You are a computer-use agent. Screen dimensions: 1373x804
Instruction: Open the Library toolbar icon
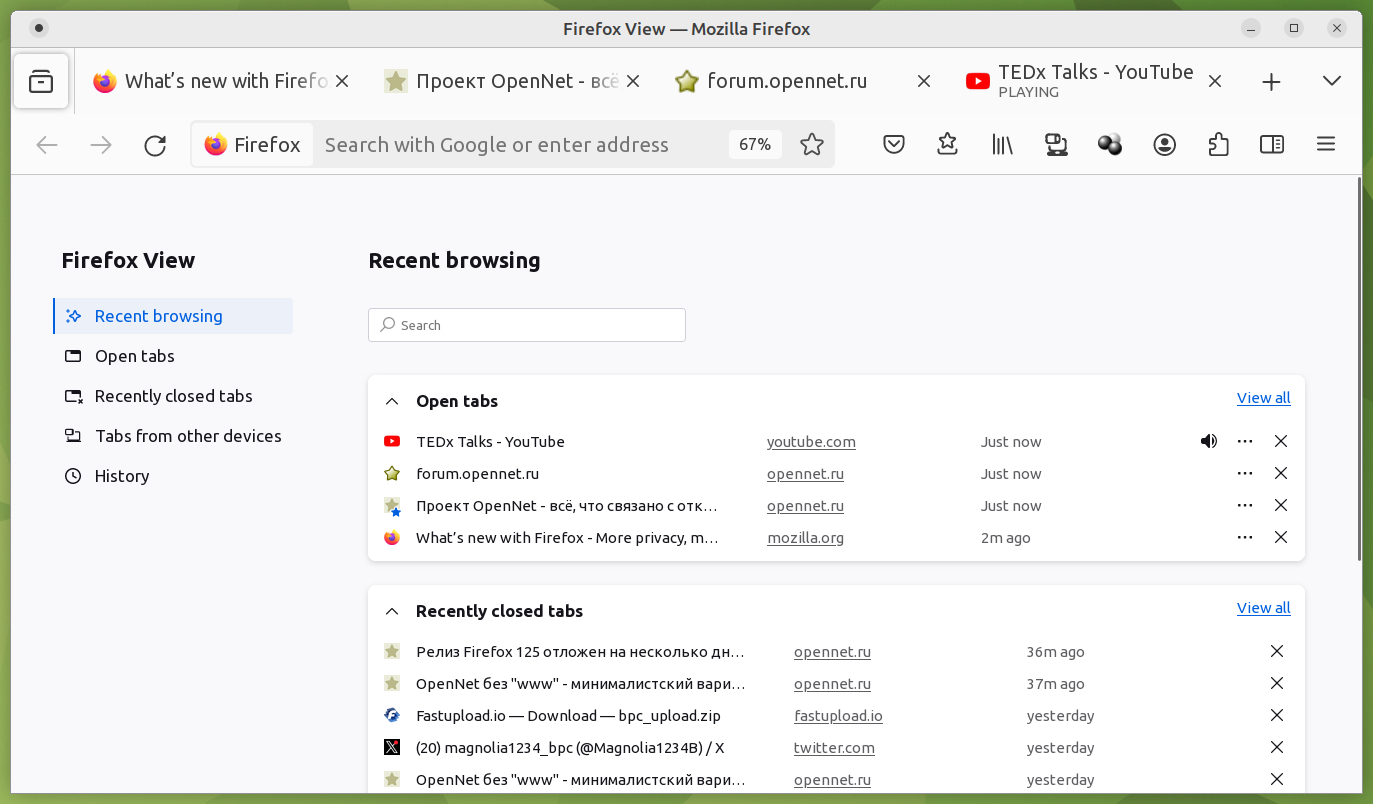click(1002, 145)
